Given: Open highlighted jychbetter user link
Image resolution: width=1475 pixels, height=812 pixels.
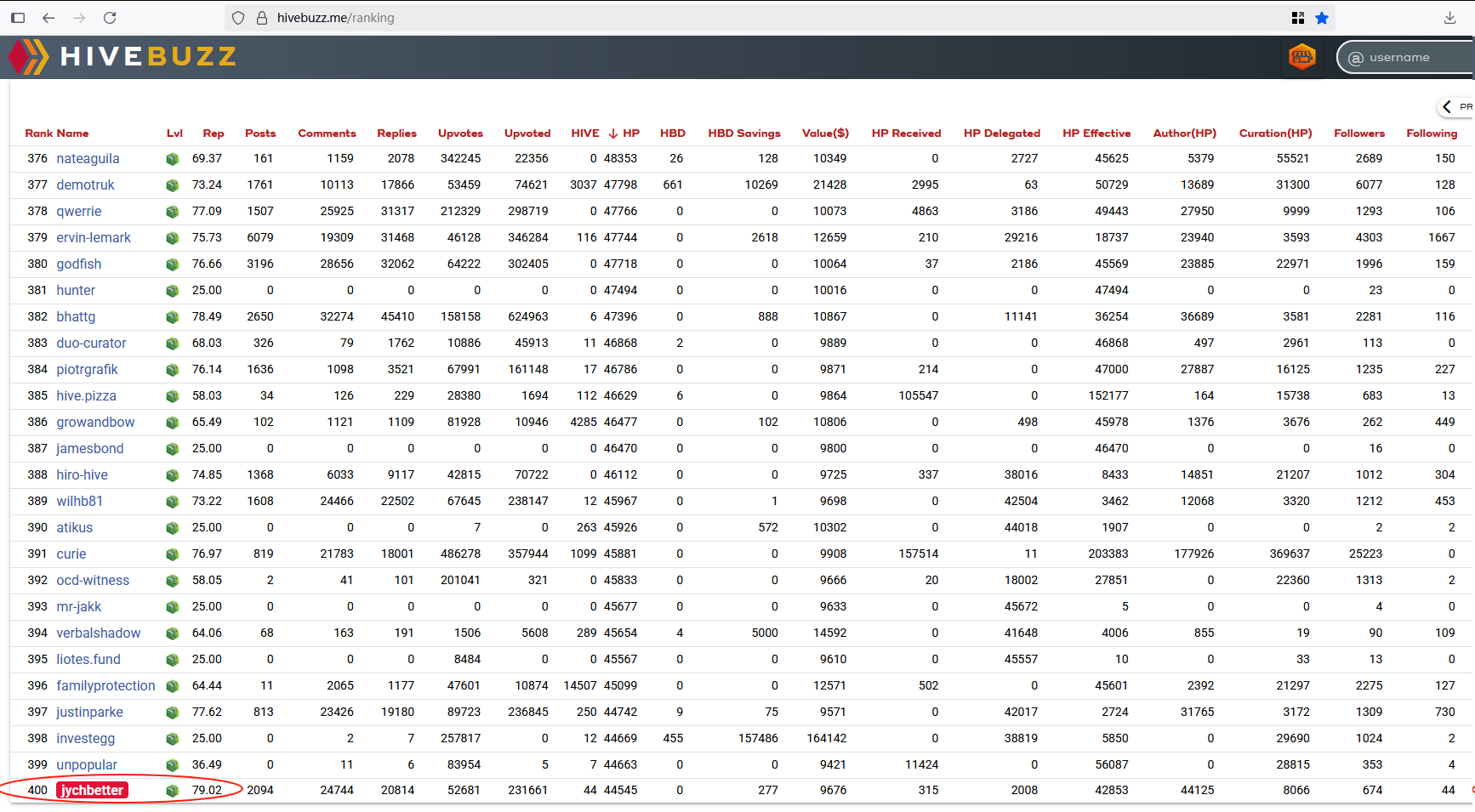Looking at the screenshot, I should [92, 790].
